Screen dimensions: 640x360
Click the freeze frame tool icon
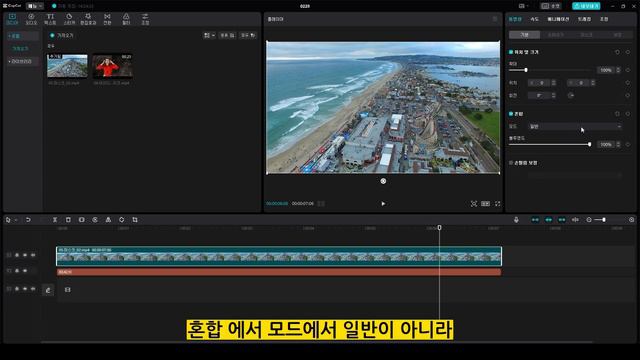tap(82, 220)
